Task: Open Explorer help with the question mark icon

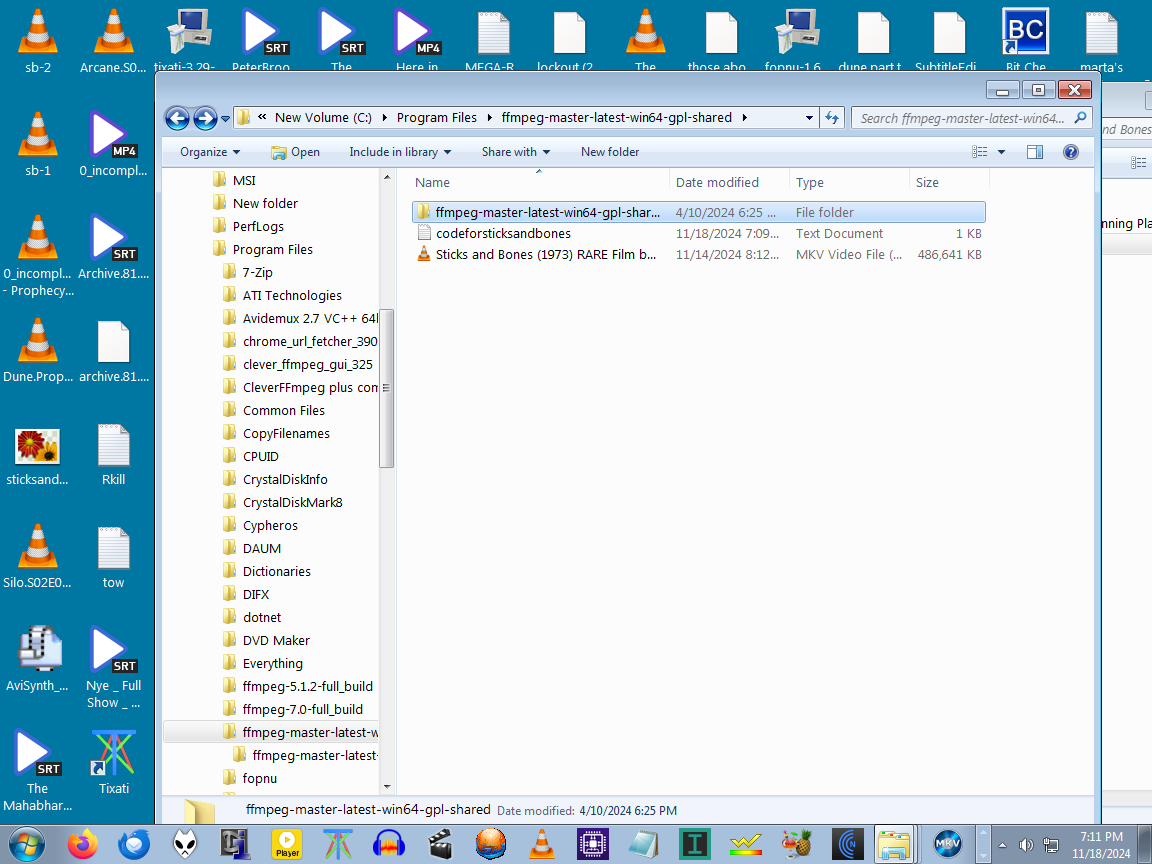Action: [1070, 152]
